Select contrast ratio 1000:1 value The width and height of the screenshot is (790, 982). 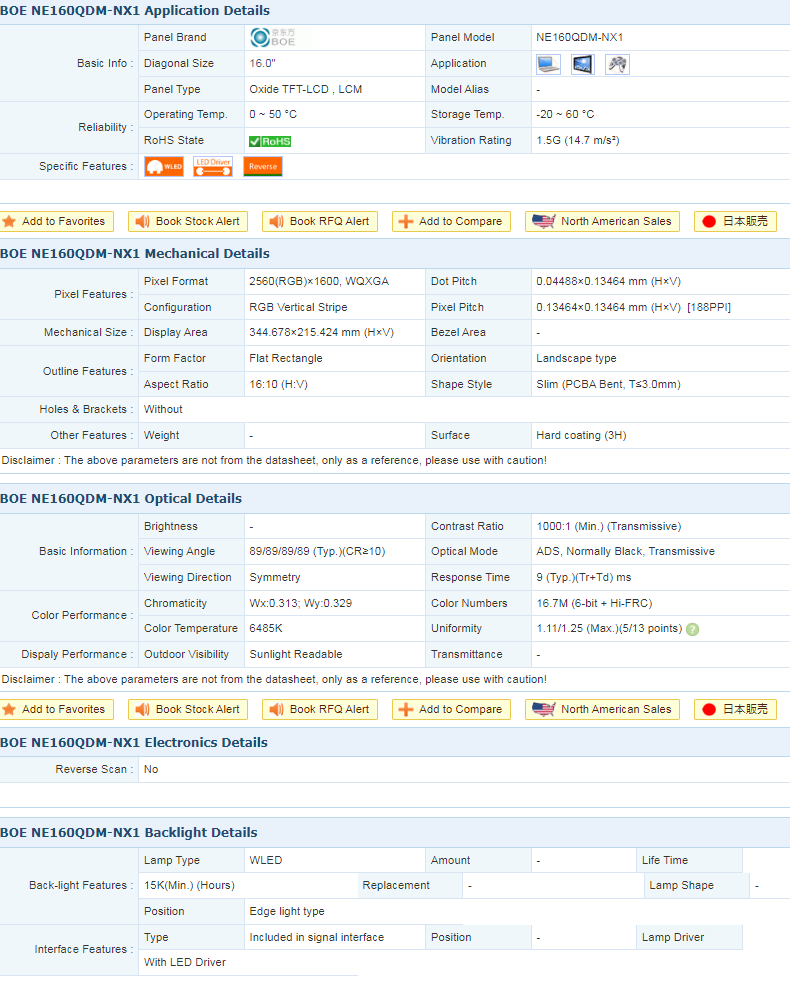[609, 526]
